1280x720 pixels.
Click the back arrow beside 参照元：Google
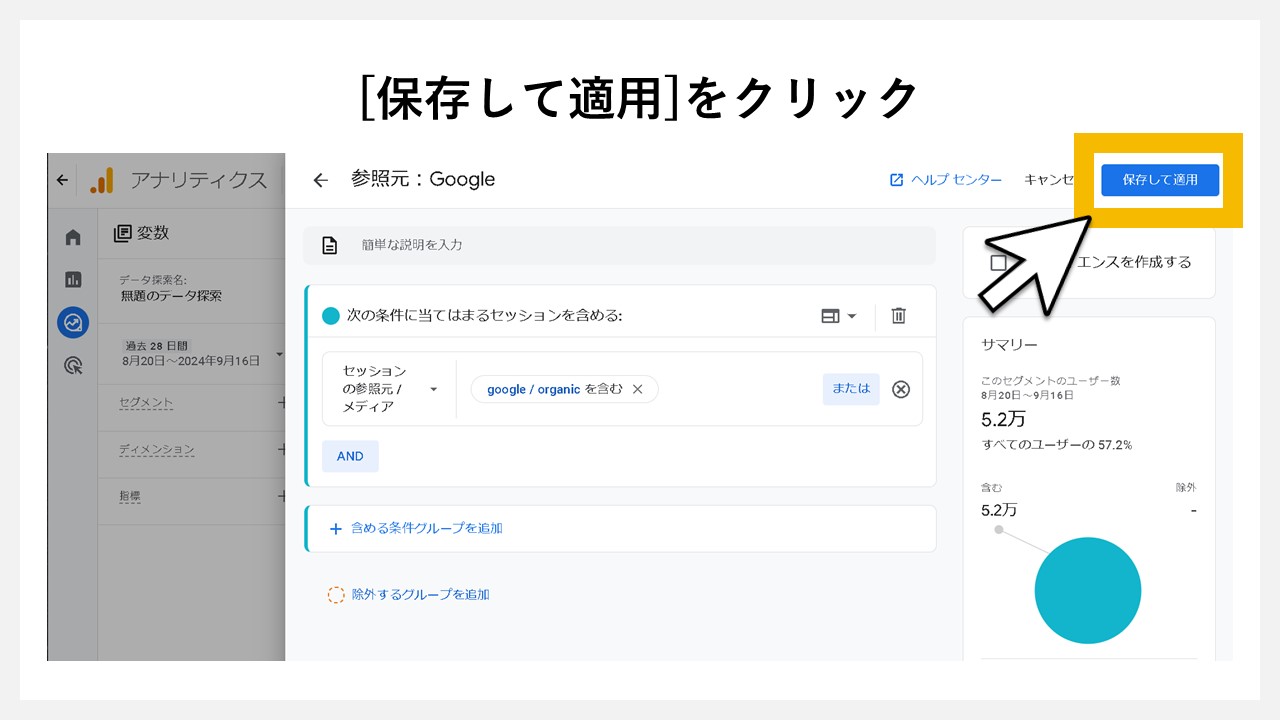click(x=319, y=179)
